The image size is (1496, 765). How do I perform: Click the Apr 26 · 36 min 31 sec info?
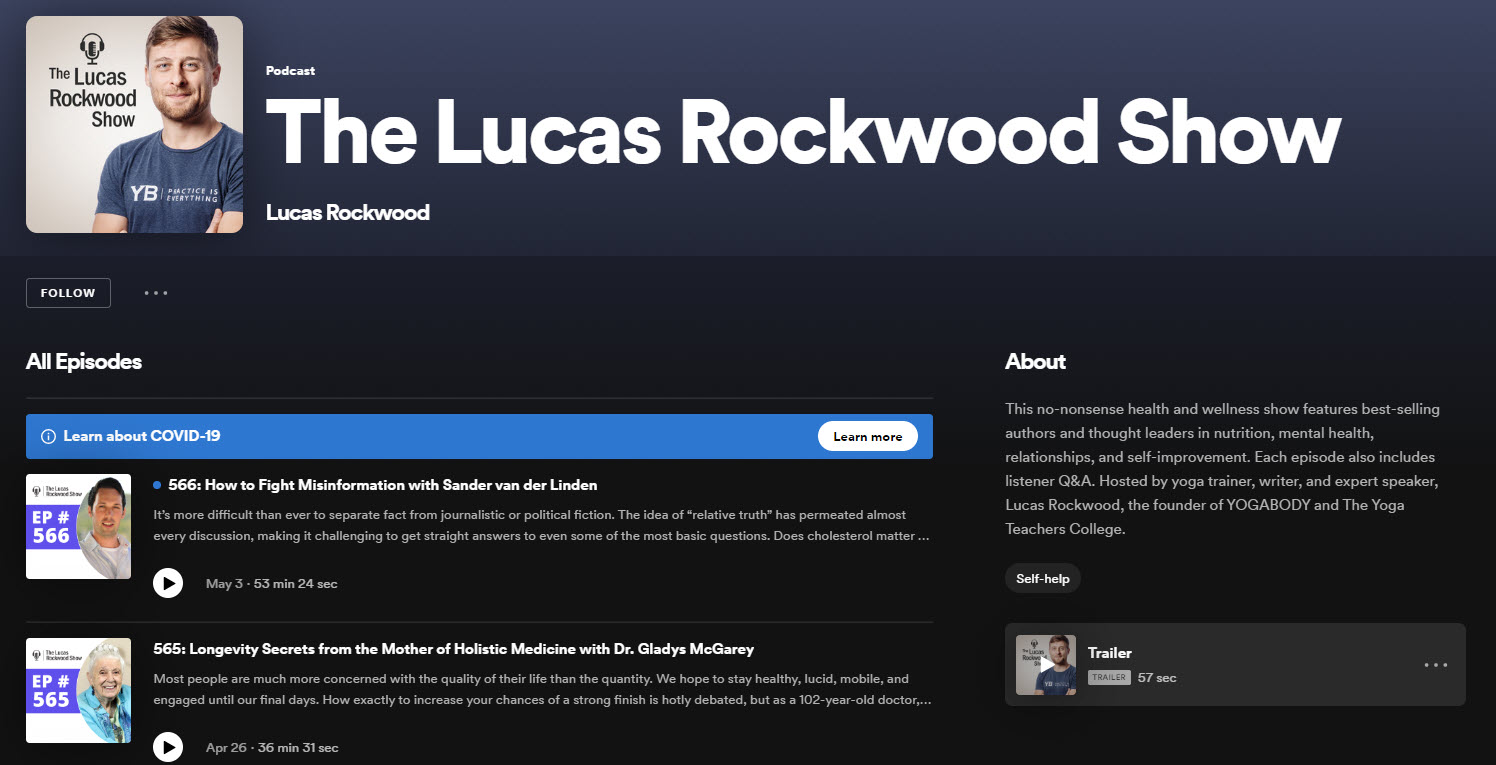click(272, 747)
